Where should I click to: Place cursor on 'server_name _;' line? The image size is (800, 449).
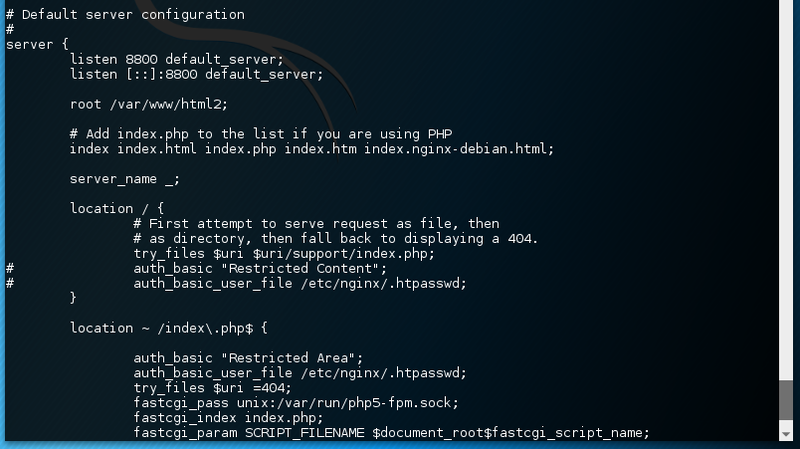coord(125,179)
